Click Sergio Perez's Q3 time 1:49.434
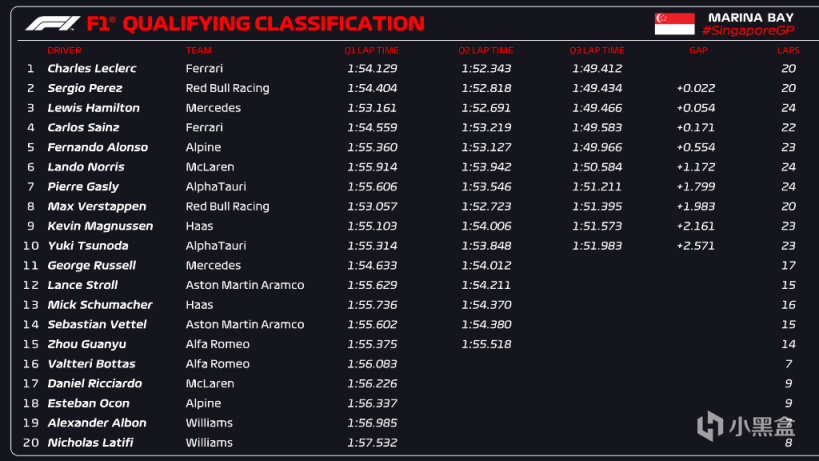Image resolution: width=819 pixels, height=461 pixels. pos(597,88)
